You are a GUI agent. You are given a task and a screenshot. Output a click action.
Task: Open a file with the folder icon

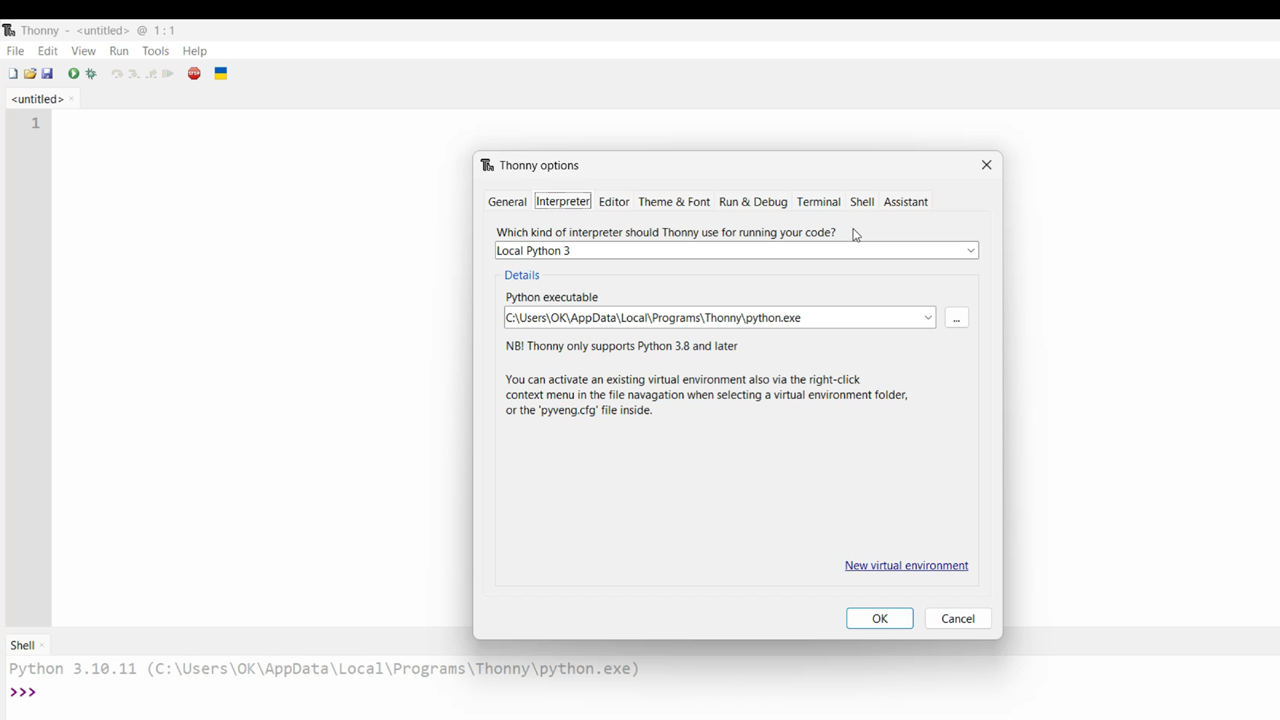point(30,74)
